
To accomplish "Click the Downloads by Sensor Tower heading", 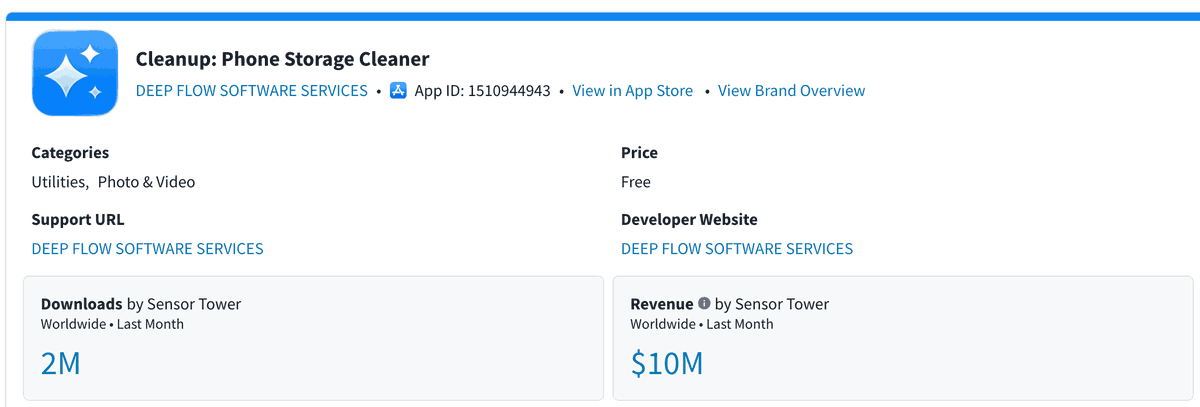I will click(141, 304).
